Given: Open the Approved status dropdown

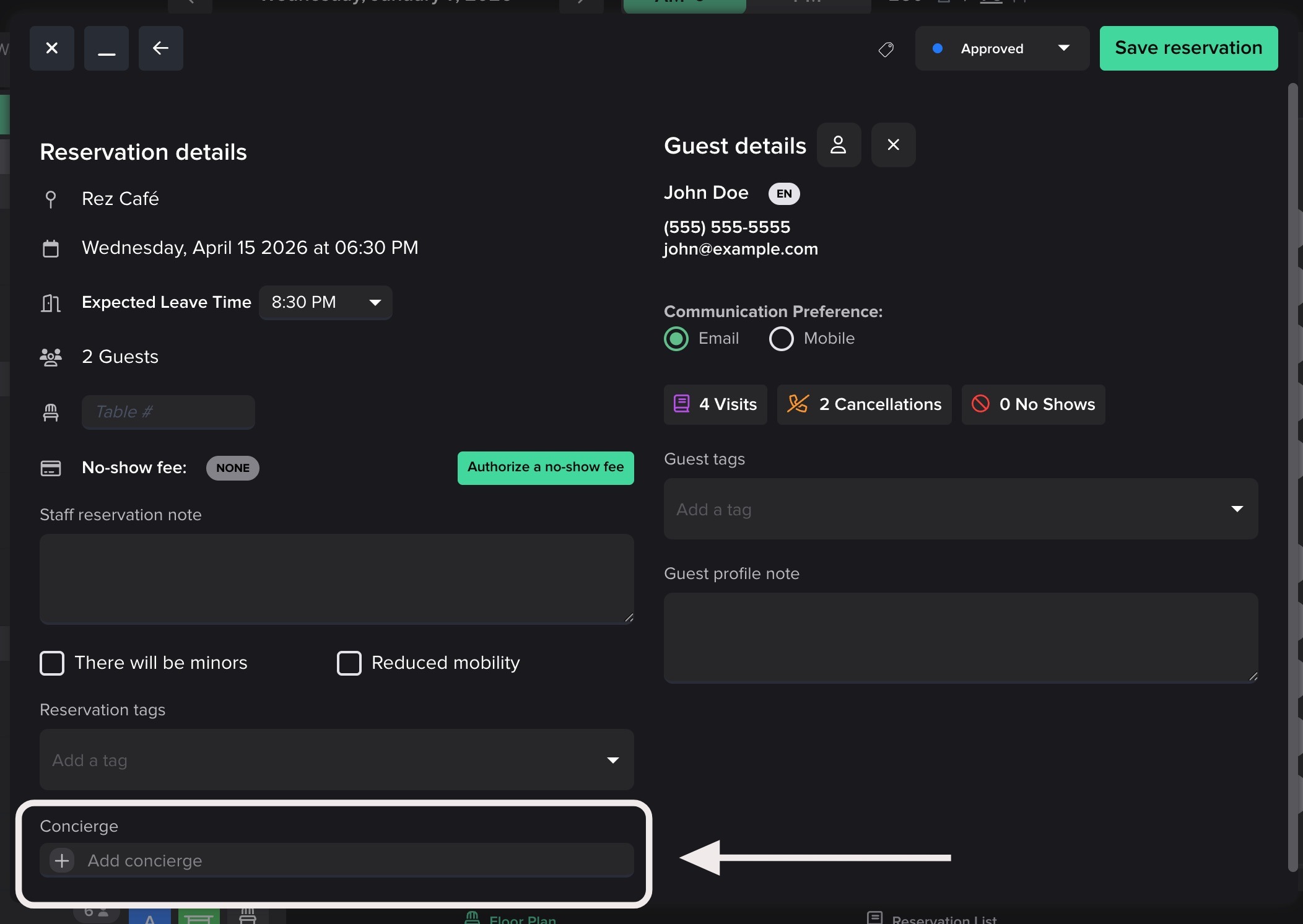Looking at the screenshot, I should [x=1001, y=48].
